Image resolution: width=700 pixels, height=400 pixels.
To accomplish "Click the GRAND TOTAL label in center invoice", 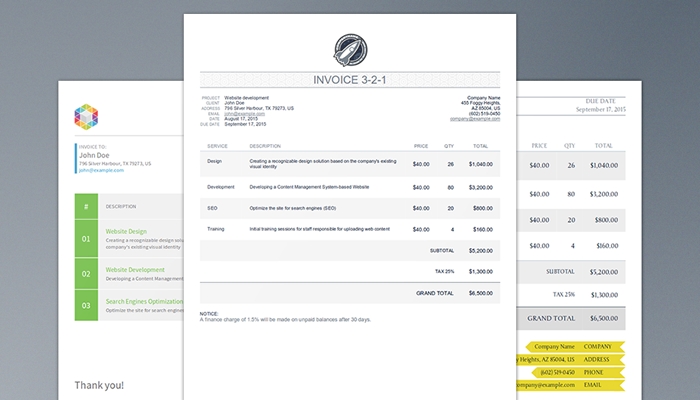I will point(434,293).
